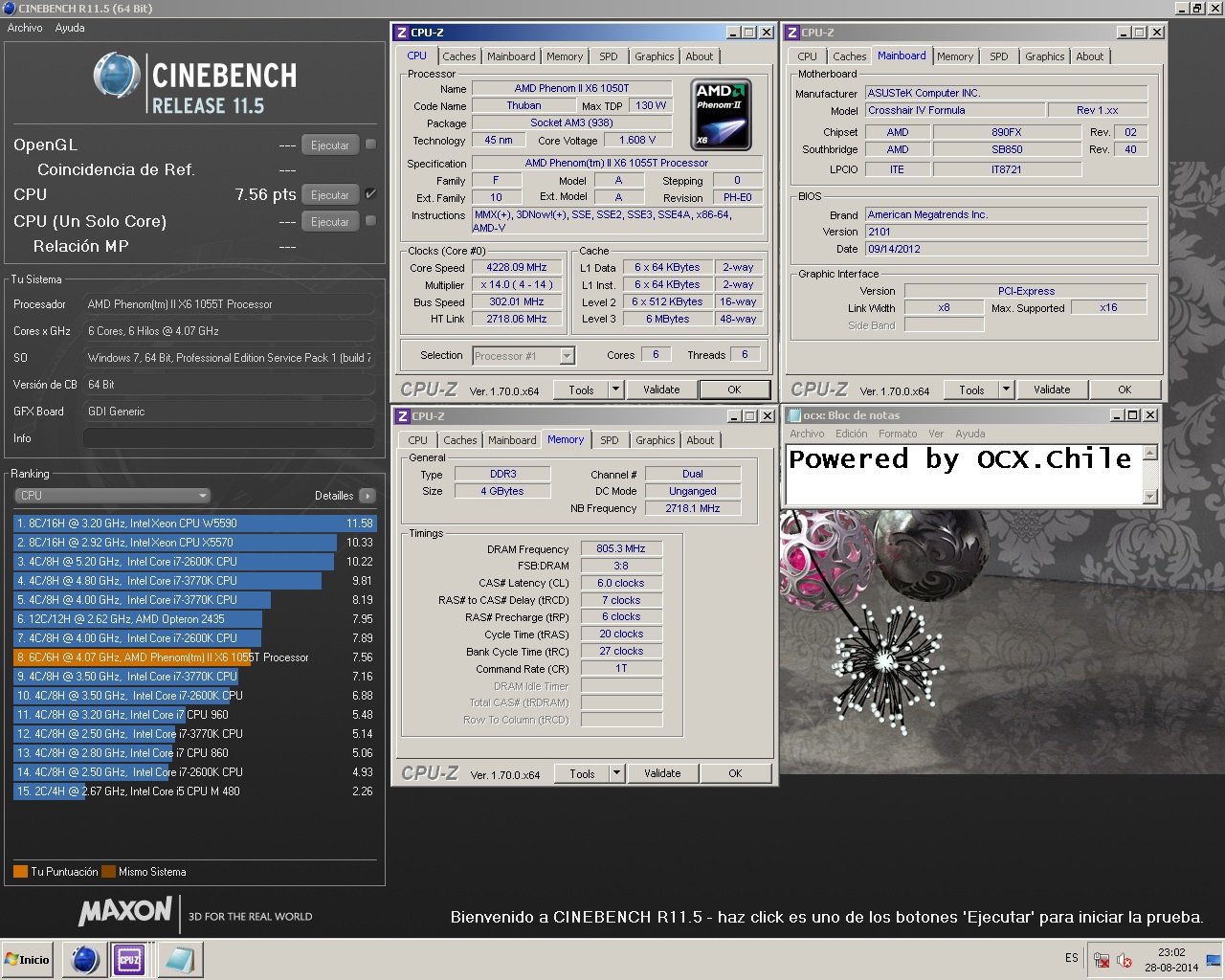The image size is (1225, 980).
Task: Run the CPU test with Ejecutar
Action: [330, 195]
